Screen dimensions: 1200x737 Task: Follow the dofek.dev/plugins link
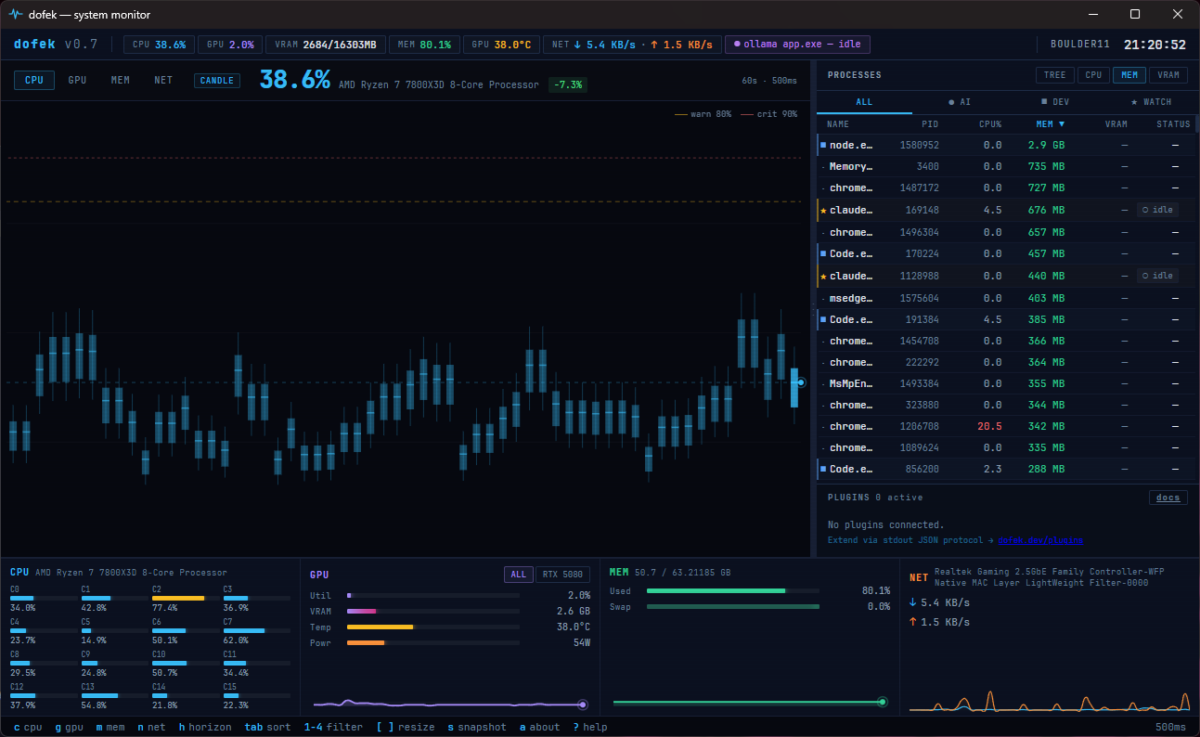click(1040, 540)
